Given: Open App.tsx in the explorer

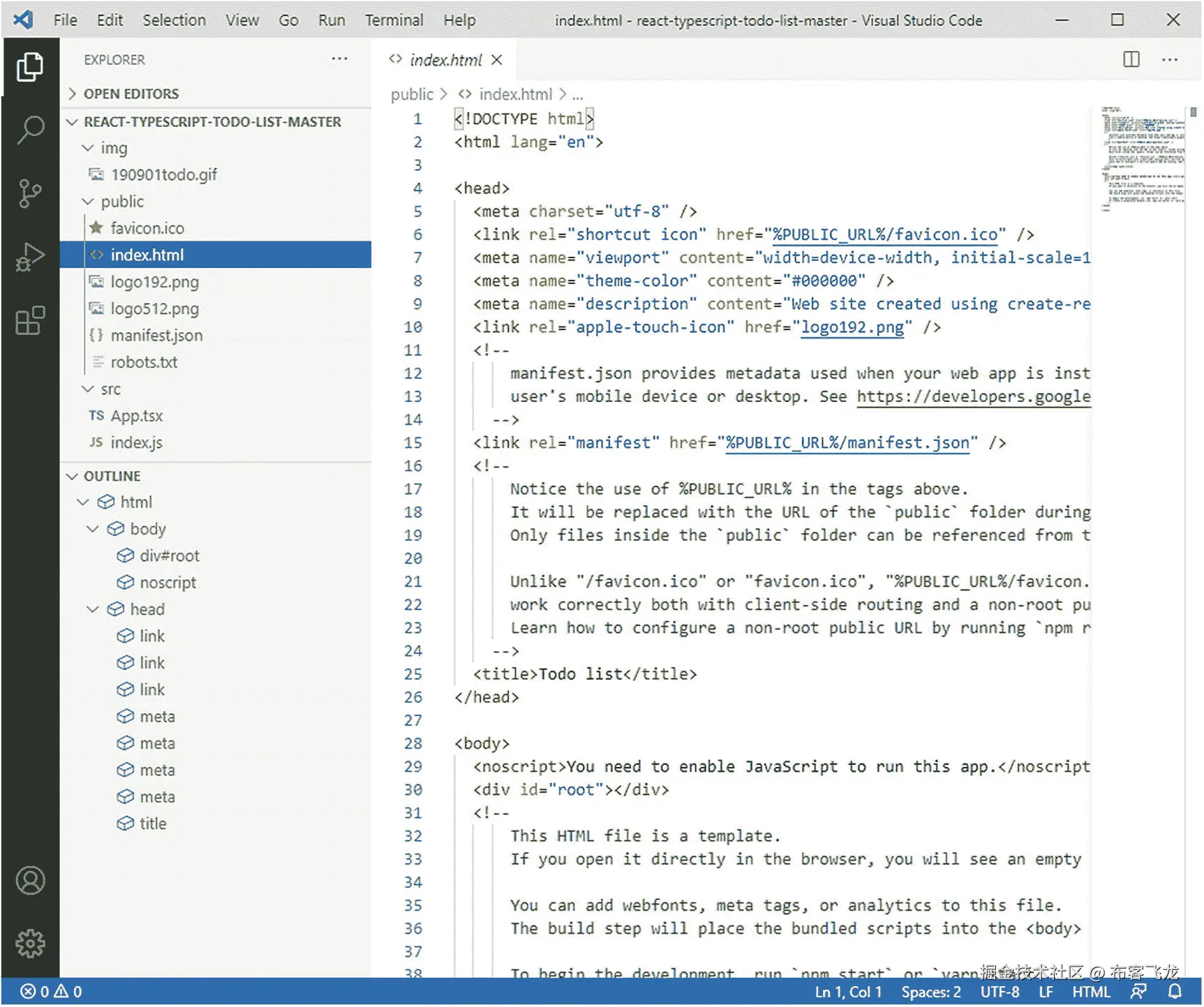Looking at the screenshot, I should (215, 416).
